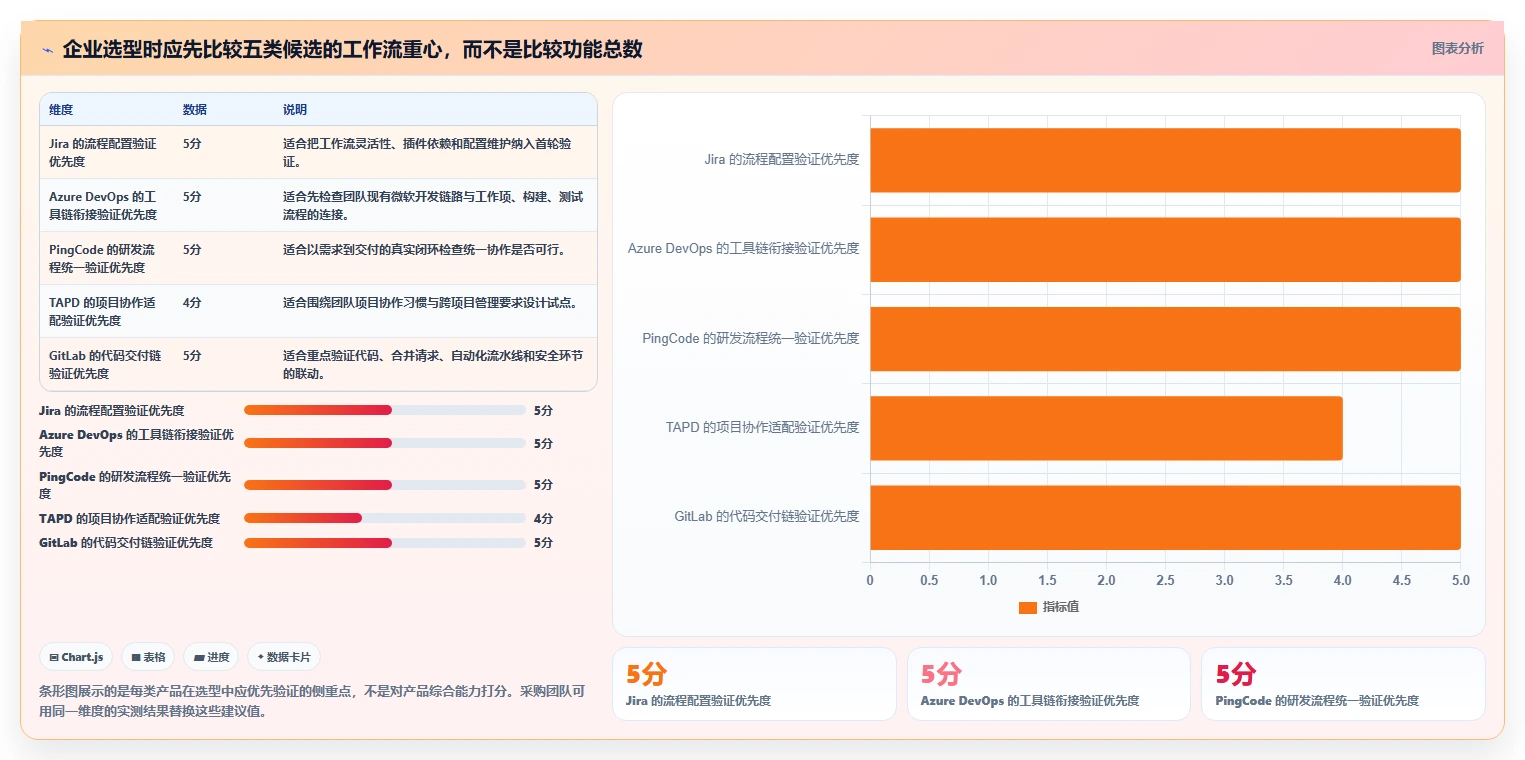Image resolution: width=1525 pixels, height=760 pixels.
Task: Click the PingCode bar in the chart
Action: (1165, 339)
